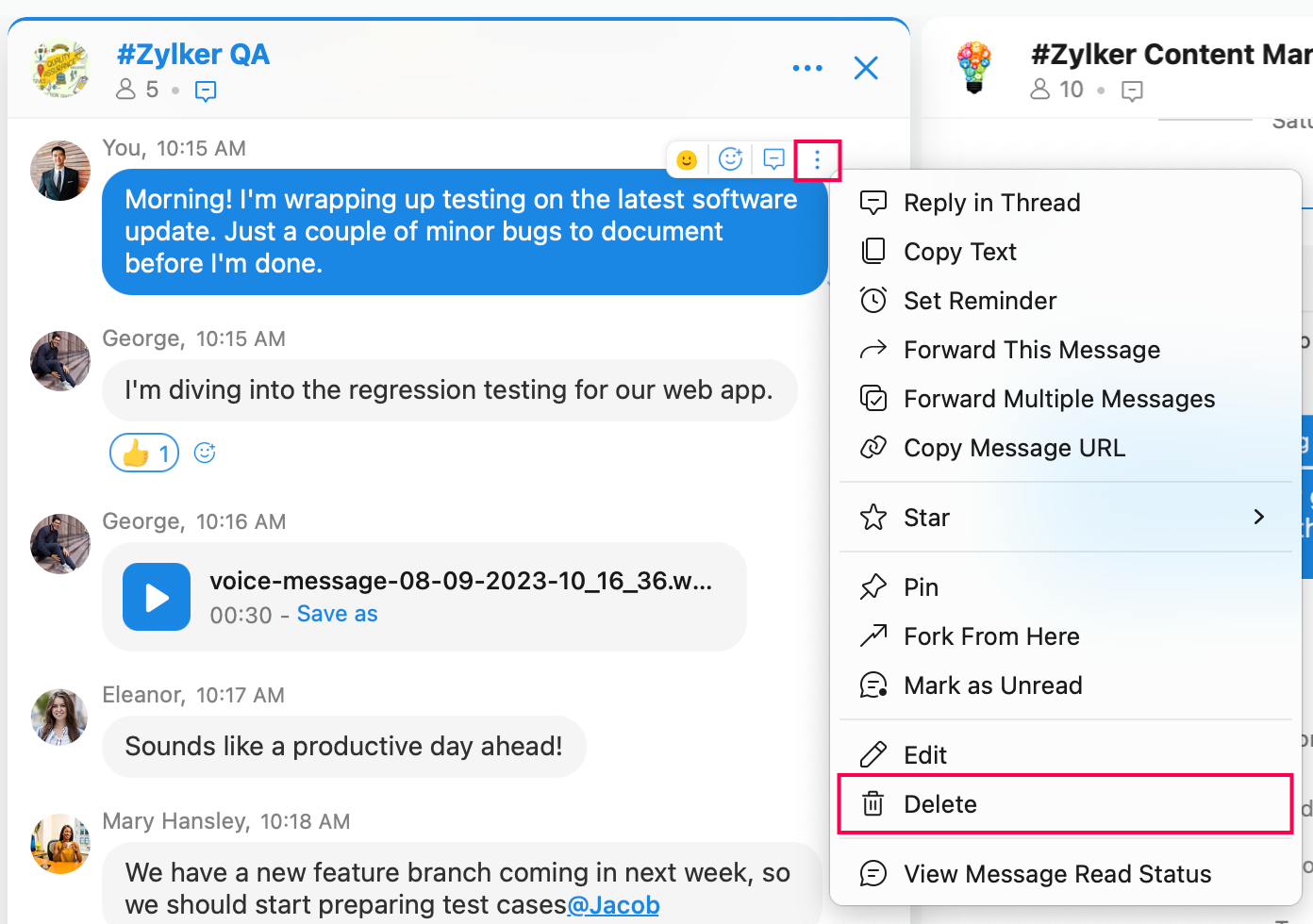Open the three-dot more actions on your message

pyautogui.click(x=817, y=160)
